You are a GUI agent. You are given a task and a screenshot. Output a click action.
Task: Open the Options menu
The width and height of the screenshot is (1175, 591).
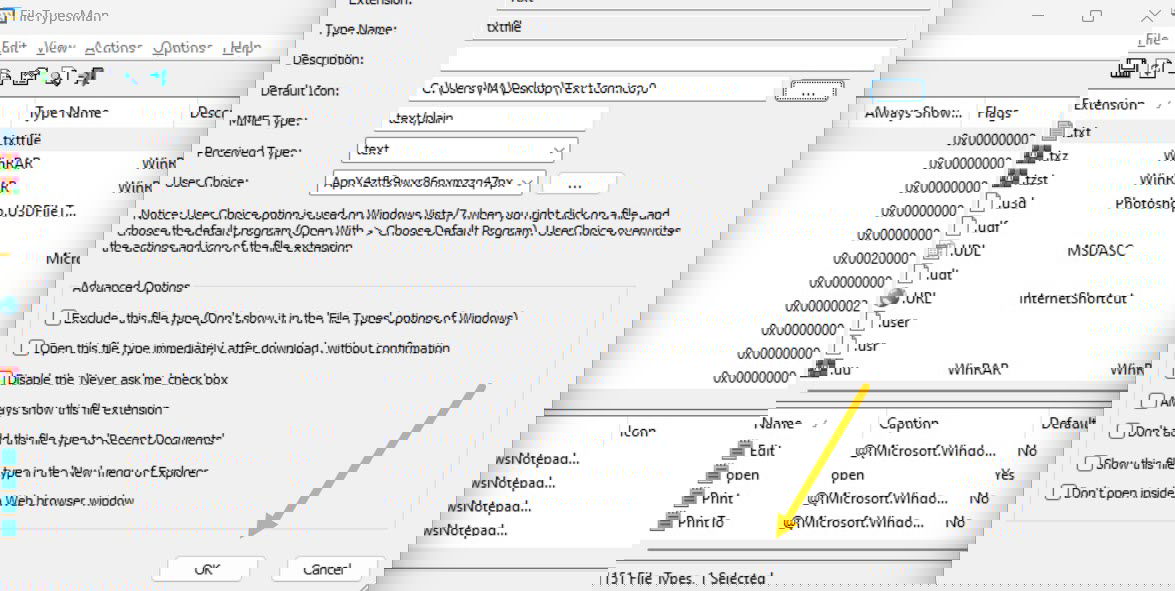tap(183, 48)
